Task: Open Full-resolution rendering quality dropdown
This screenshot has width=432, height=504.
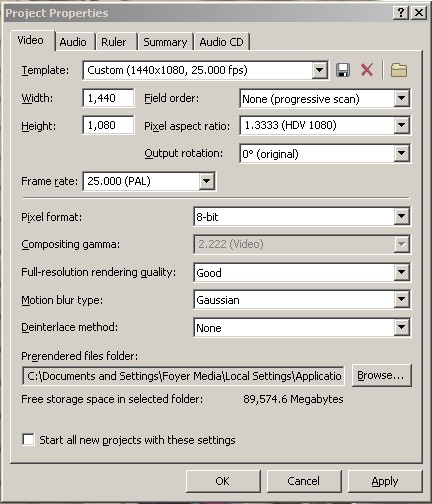Action: coord(401,272)
